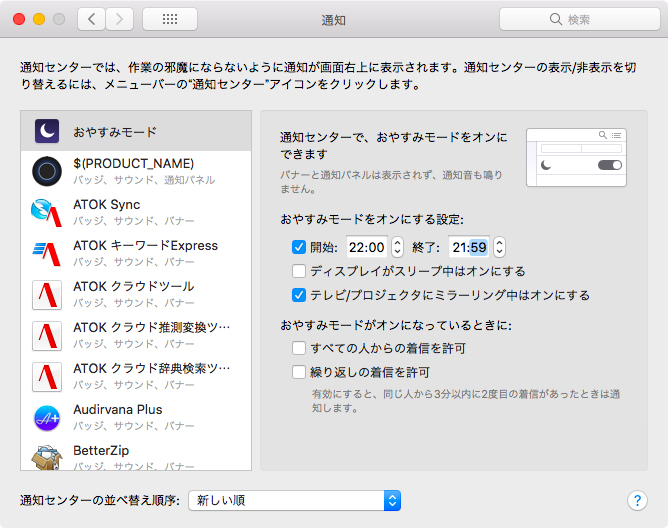Go back with the left arrow button
The height and width of the screenshot is (528, 668).
click(91, 19)
